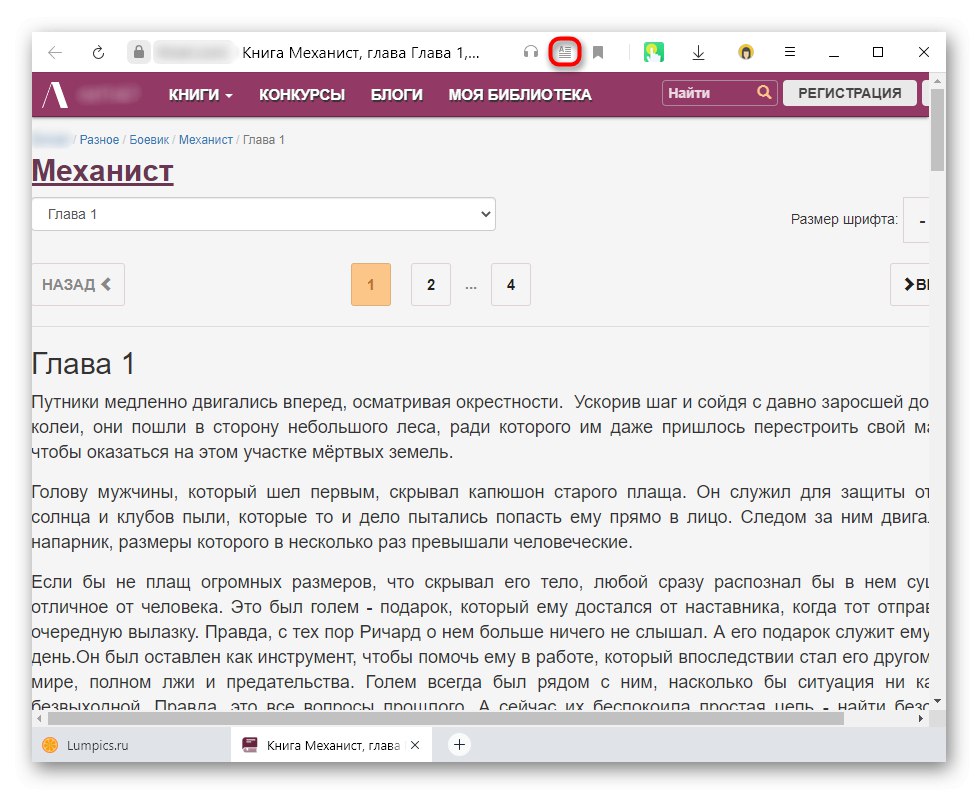Open the downloads arrow icon
The image size is (978, 794).
(x=698, y=51)
